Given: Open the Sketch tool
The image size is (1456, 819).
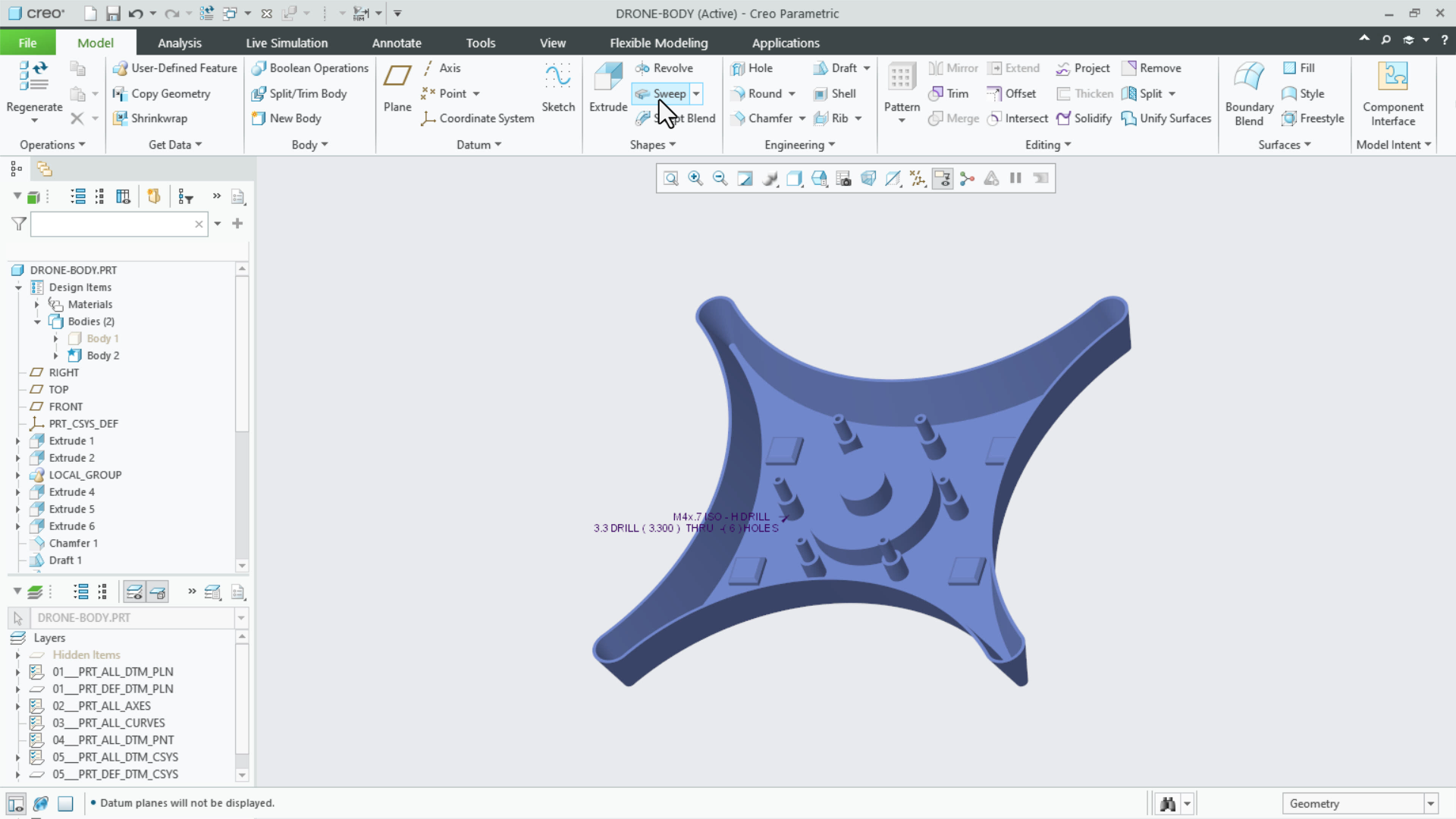Looking at the screenshot, I should [x=558, y=77].
